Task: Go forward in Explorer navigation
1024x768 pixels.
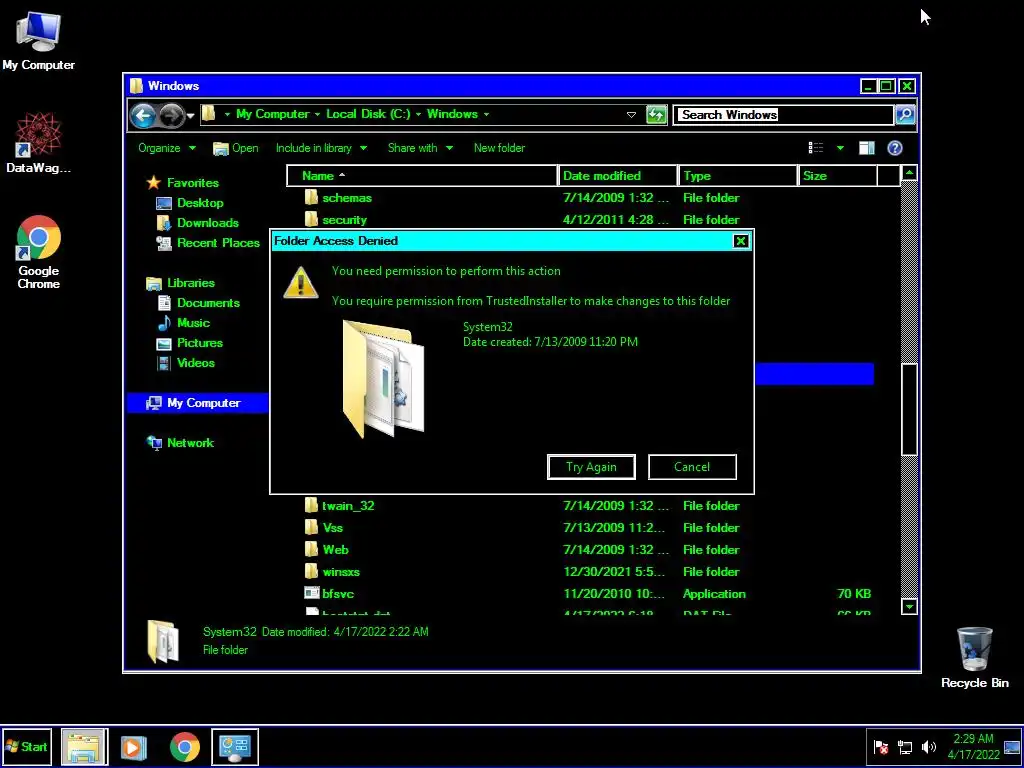Action: coord(171,116)
